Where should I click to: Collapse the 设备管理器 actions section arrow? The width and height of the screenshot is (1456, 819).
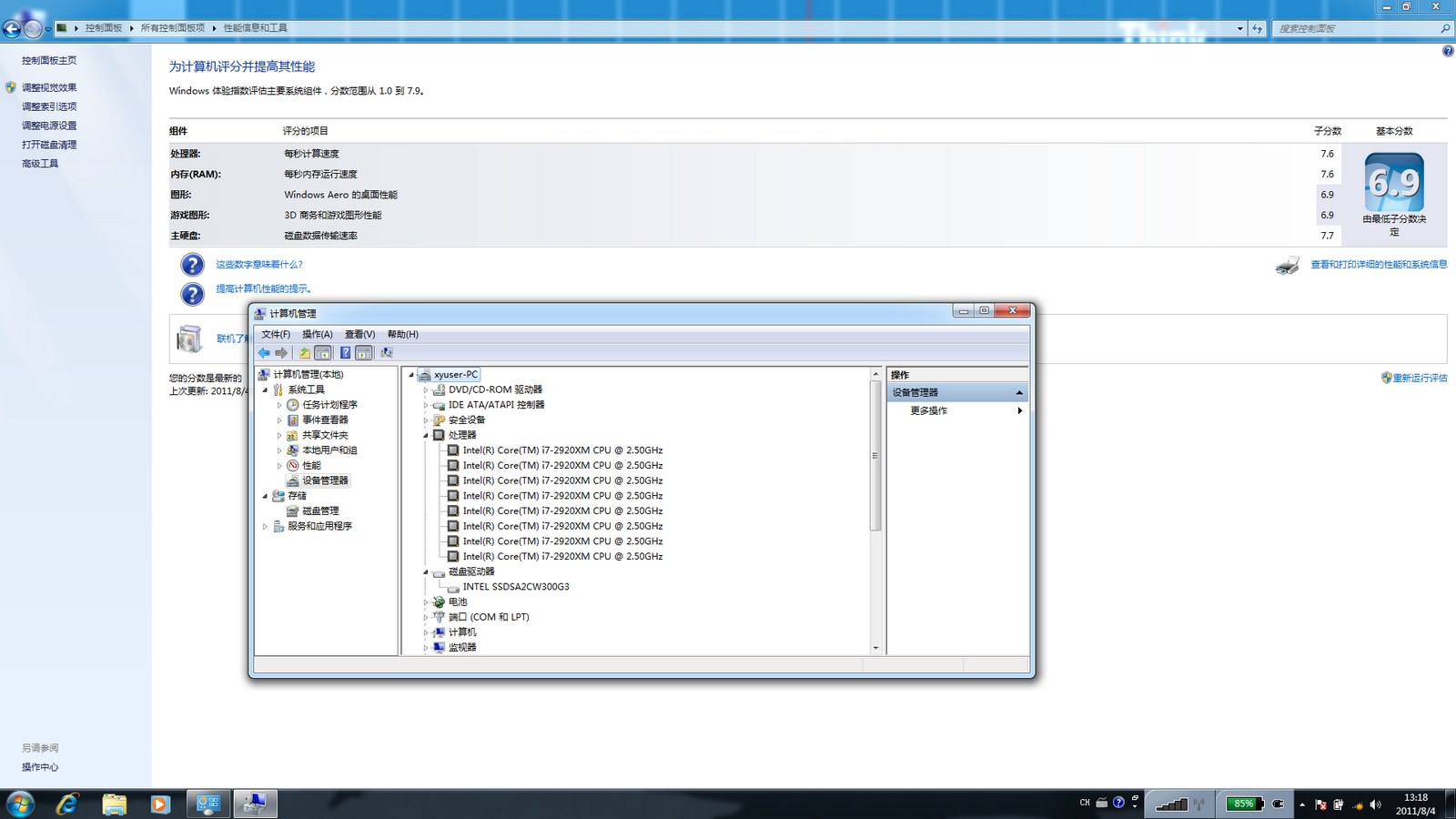1019,393
